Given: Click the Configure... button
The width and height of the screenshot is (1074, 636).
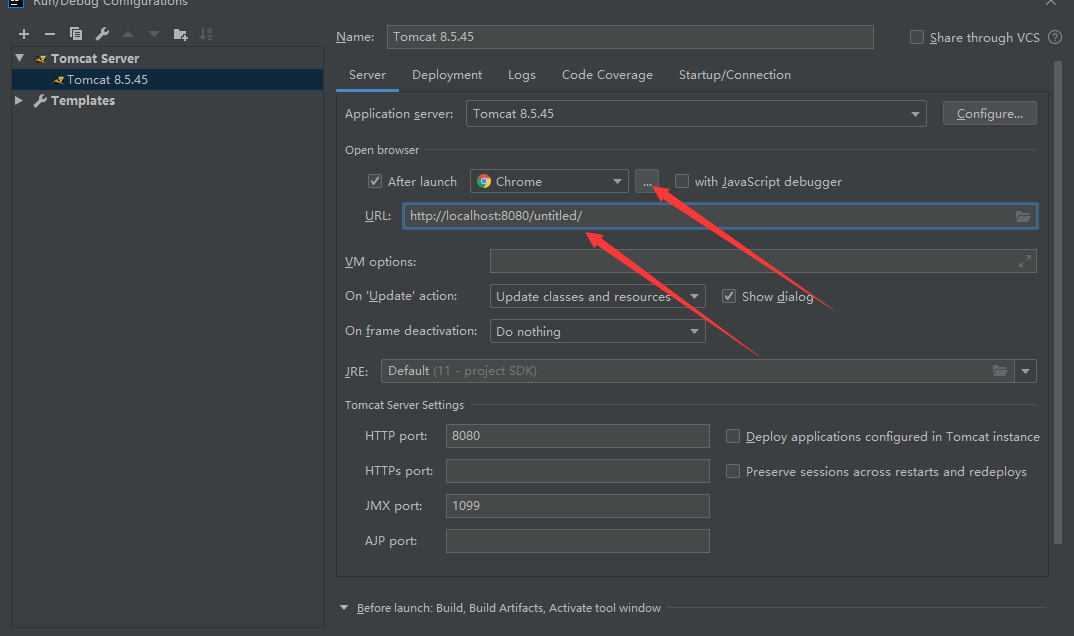Looking at the screenshot, I should point(990,114).
